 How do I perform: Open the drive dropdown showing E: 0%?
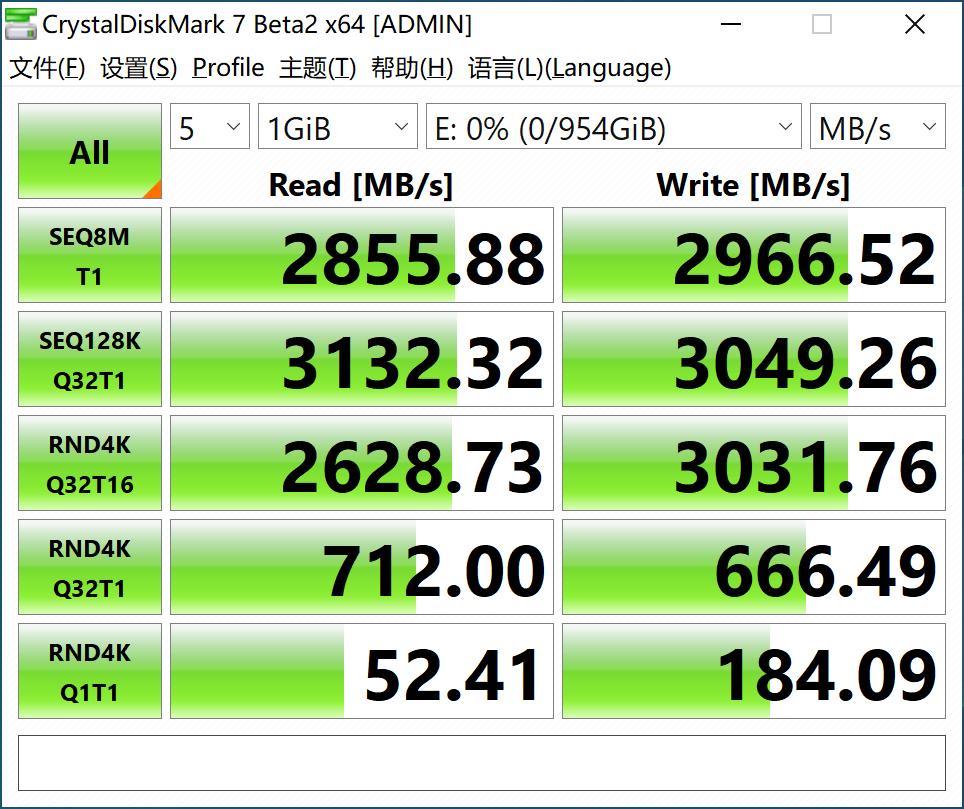(x=614, y=127)
